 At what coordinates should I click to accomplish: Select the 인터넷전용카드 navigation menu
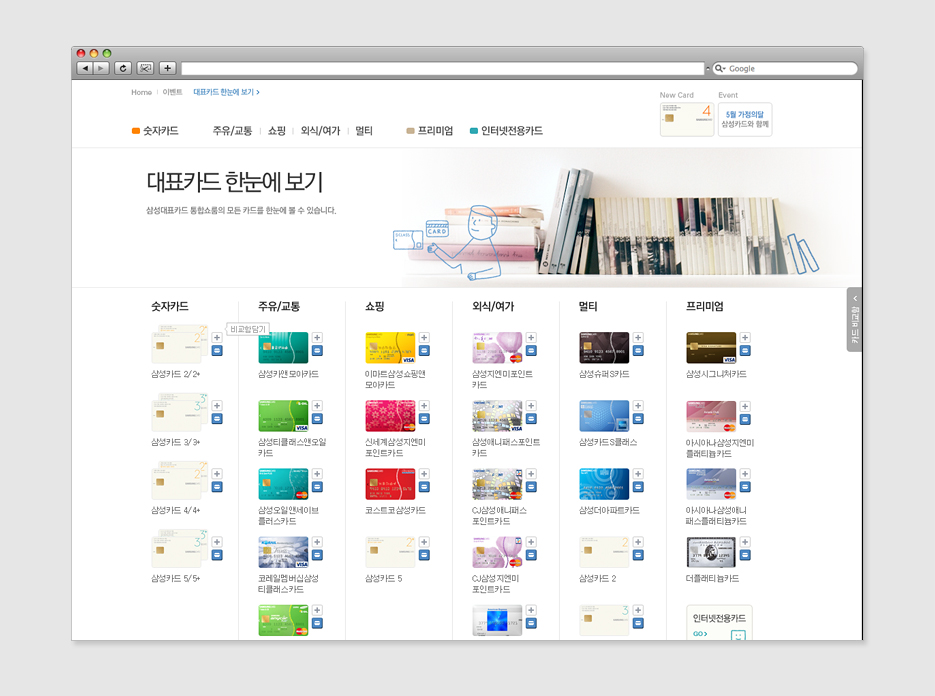[506, 131]
